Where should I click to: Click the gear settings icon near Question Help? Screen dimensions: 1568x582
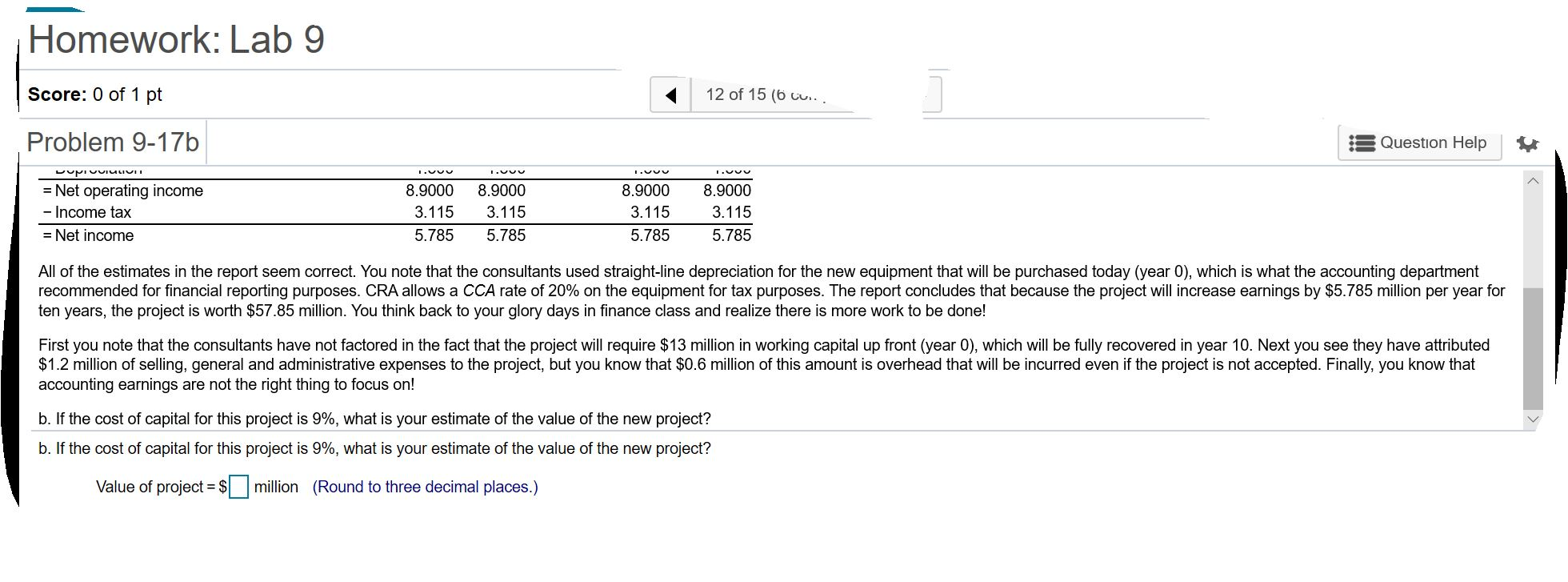pos(1529,143)
